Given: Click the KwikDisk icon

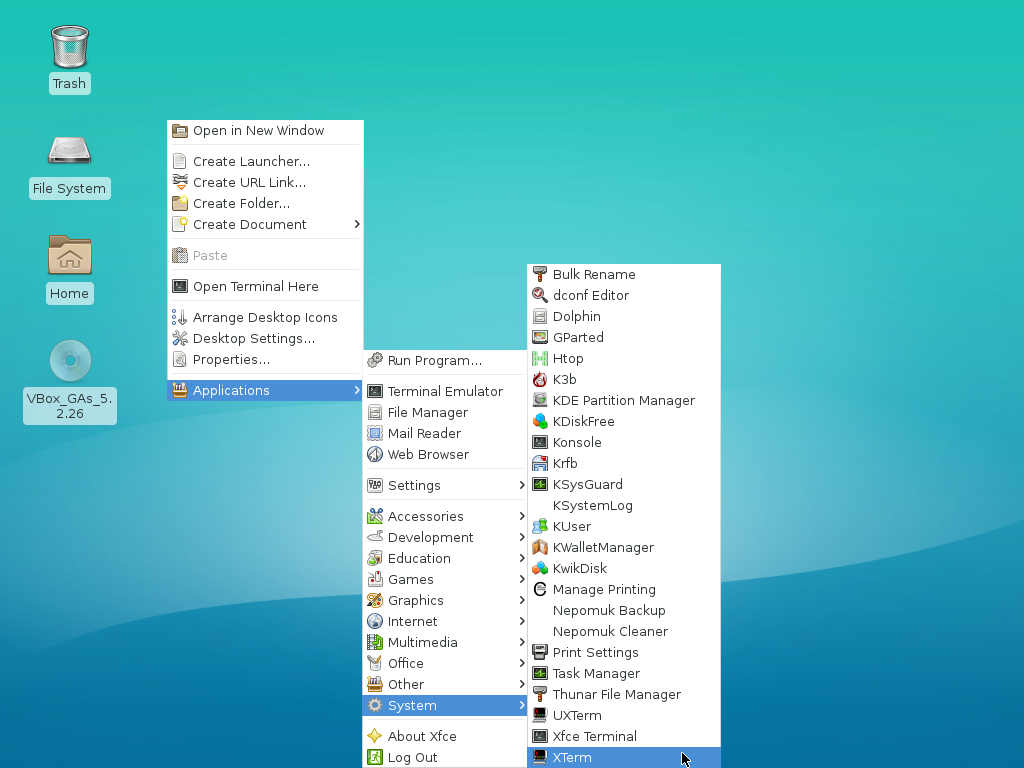Looking at the screenshot, I should 539,568.
